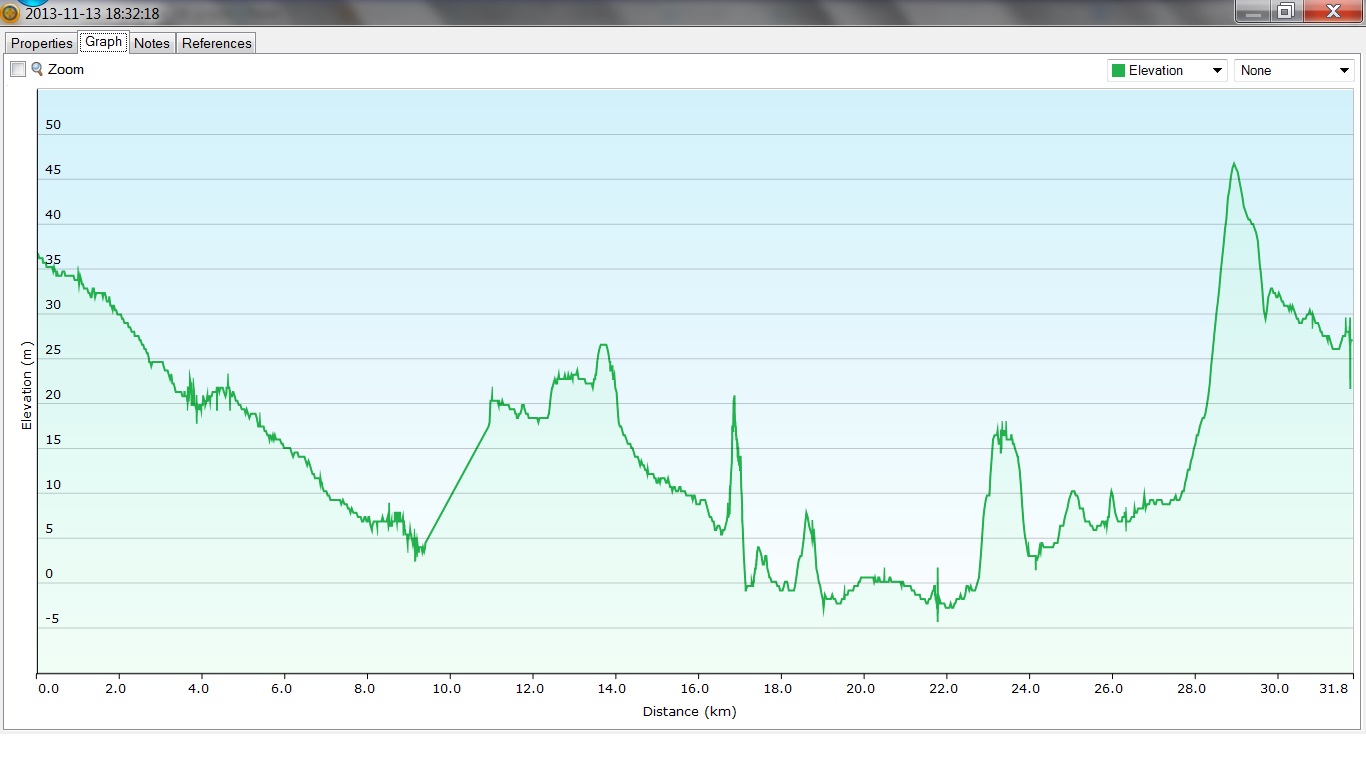
Task: Restore down the activity window
Action: point(1286,11)
